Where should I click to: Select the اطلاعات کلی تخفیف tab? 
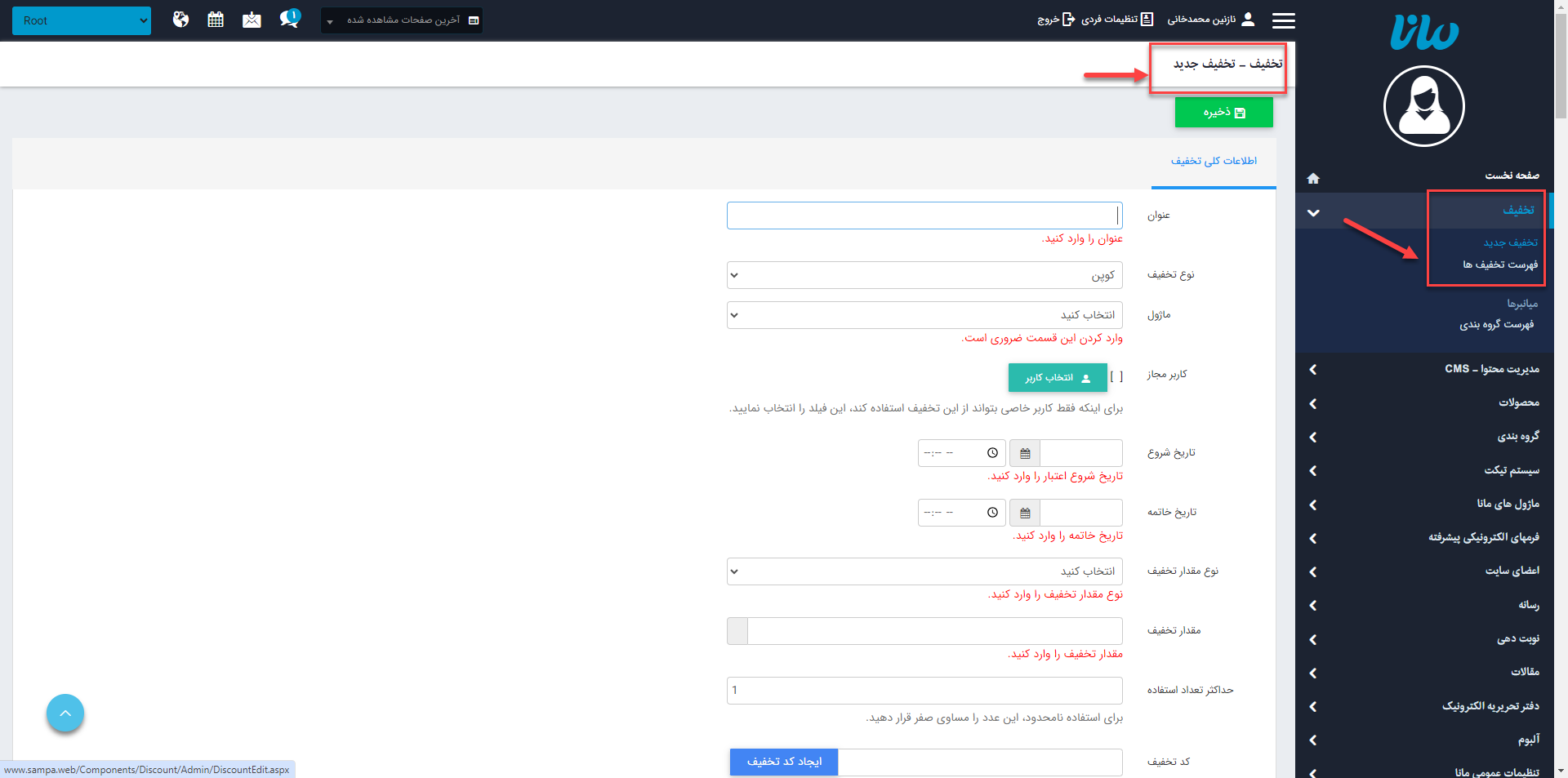1215,162
